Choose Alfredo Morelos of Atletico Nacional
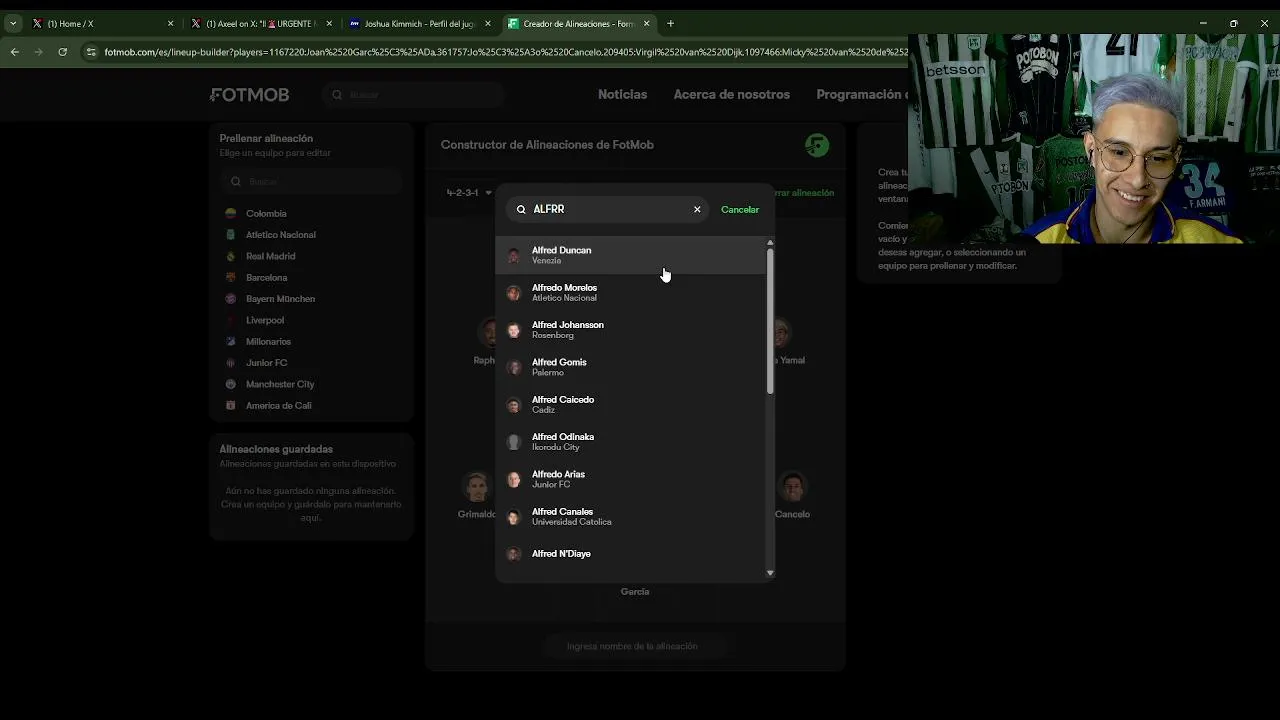Viewport: 1280px width, 720px height. tap(630, 292)
